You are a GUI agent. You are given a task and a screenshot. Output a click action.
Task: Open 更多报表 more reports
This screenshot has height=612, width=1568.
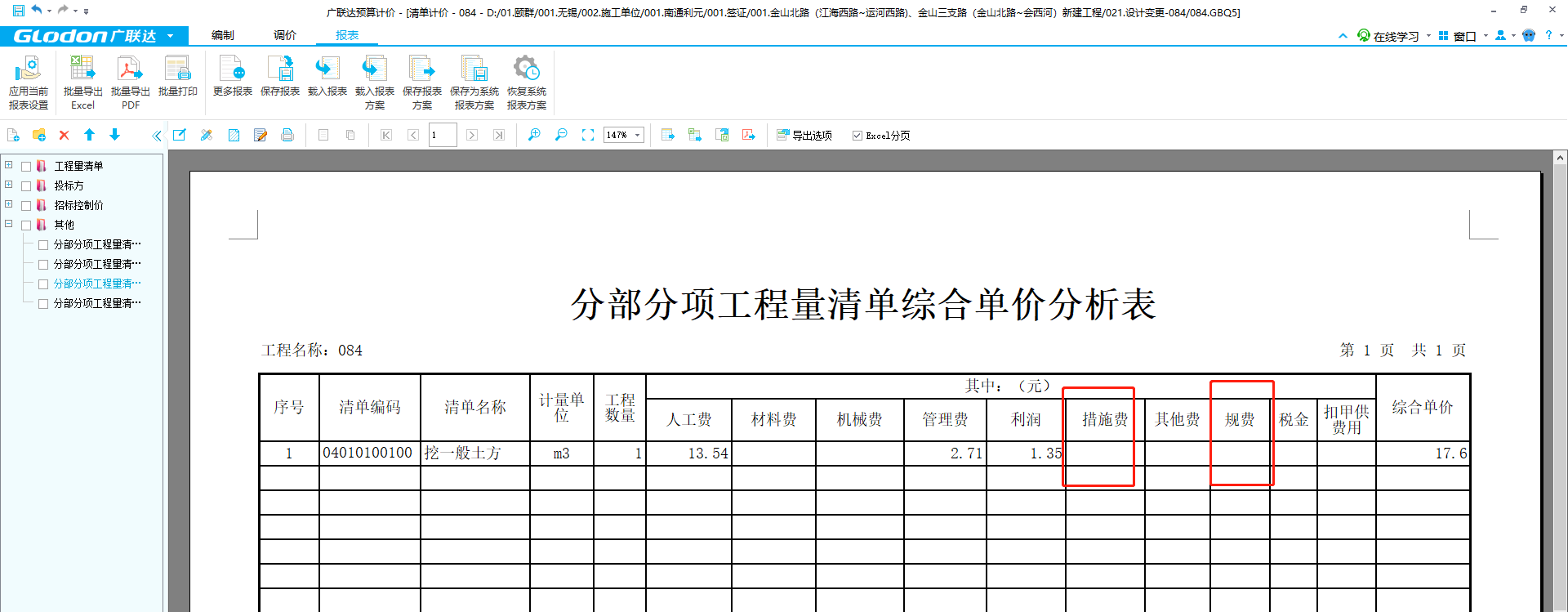pyautogui.click(x=233, y=78)
